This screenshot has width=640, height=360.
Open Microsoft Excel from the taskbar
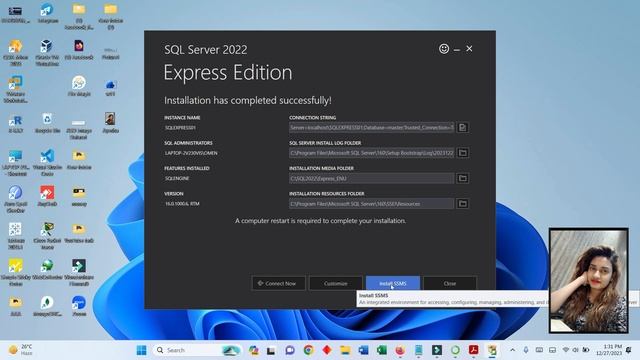click(x=382, y=350)
